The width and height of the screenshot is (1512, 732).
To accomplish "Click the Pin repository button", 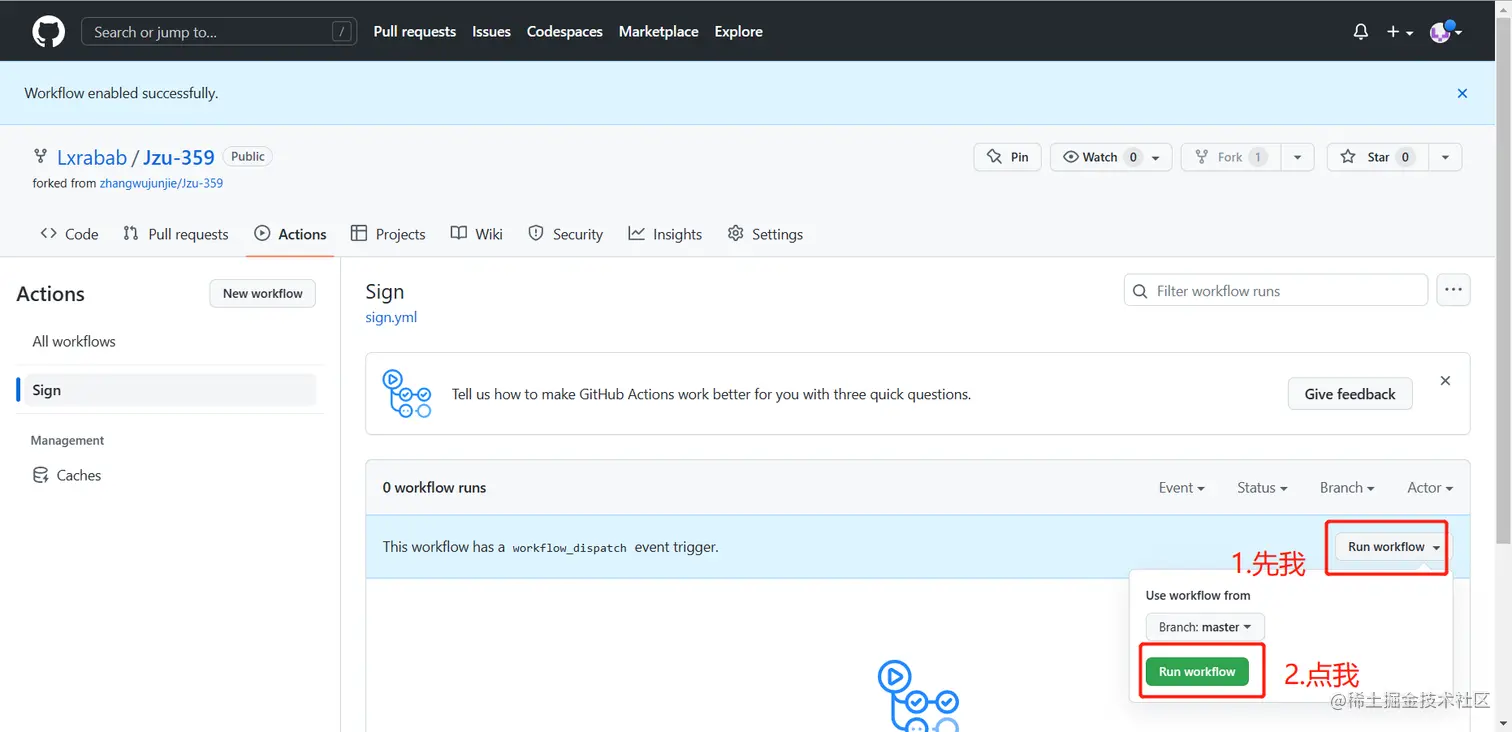I will pos(1007,157).
